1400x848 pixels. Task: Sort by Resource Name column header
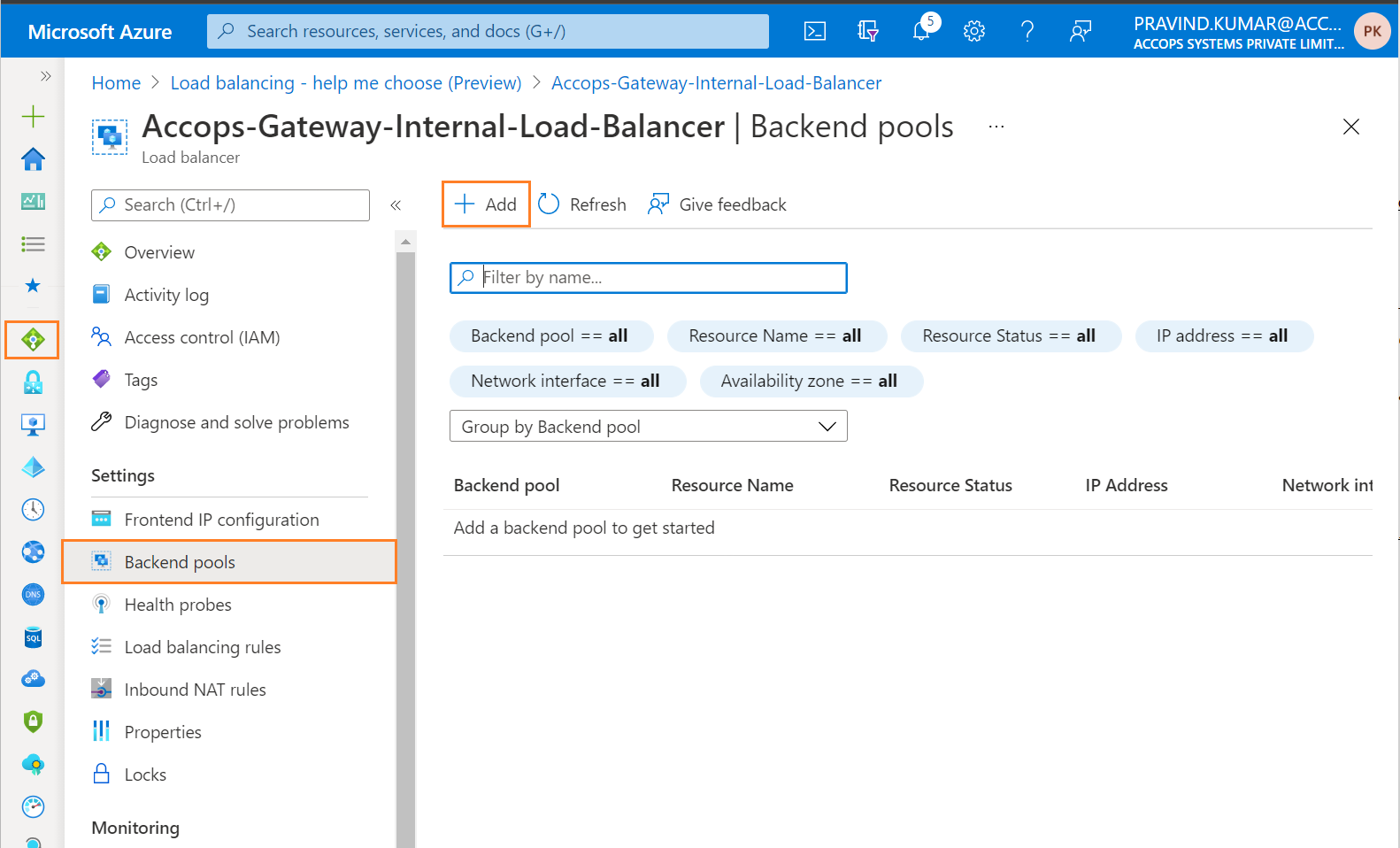tap(733, 486)
